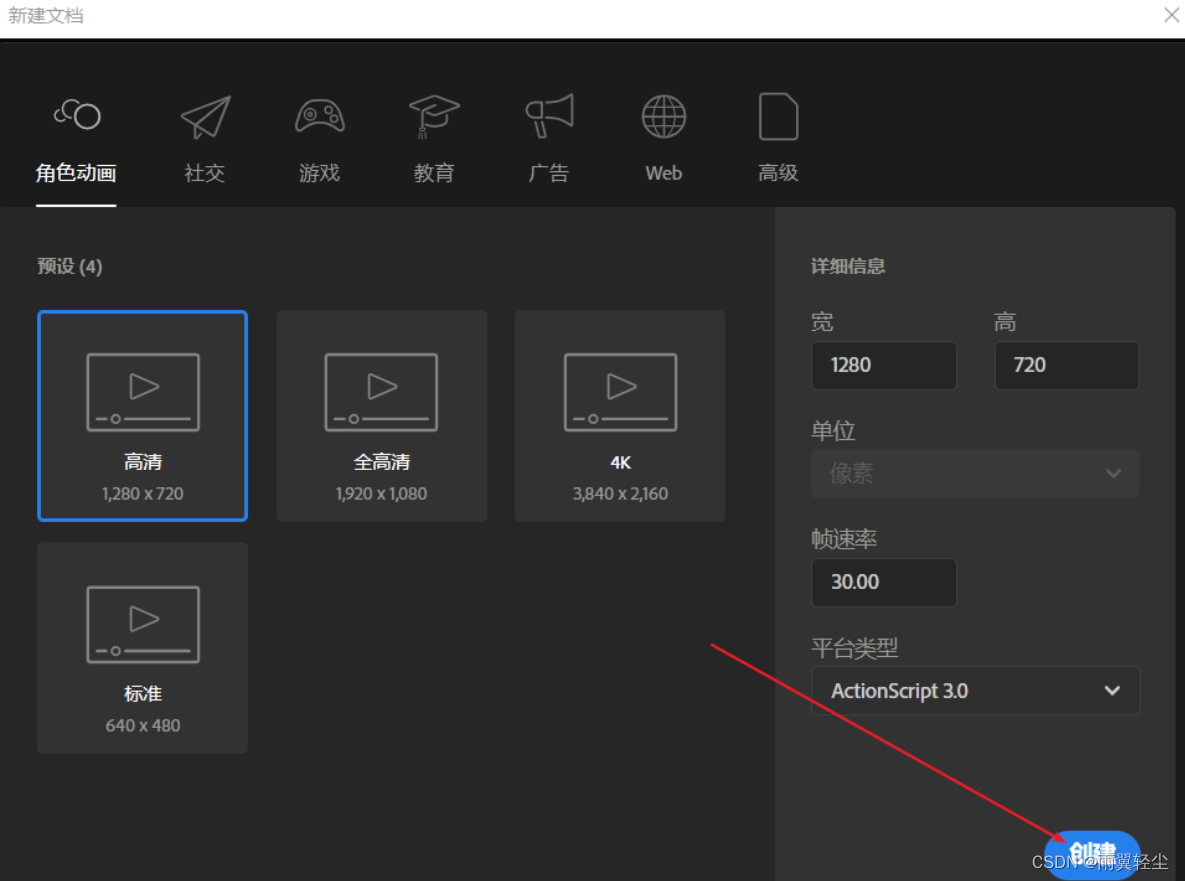Image resolution: width=1185 pixels, height=881 pixels.
Task: Click the 宽 width field showing 1280
Action: point(883,366)
